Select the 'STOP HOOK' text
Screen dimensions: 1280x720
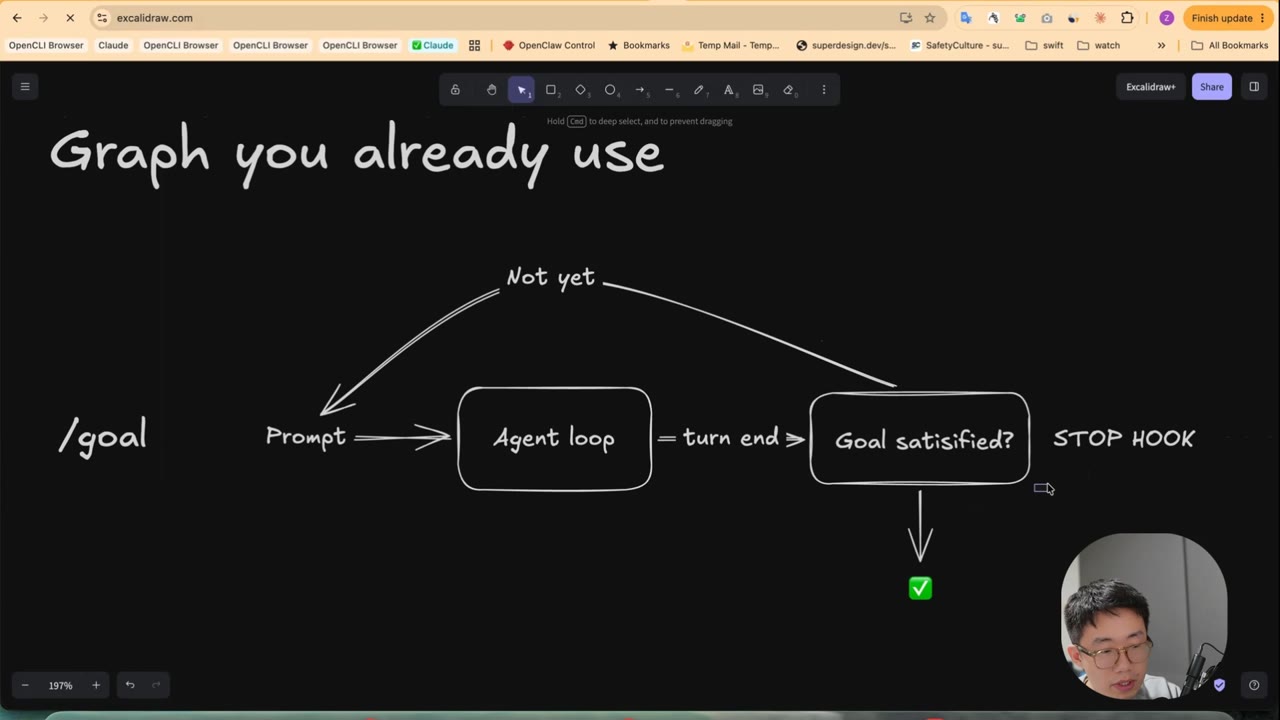click(1124, 439)
